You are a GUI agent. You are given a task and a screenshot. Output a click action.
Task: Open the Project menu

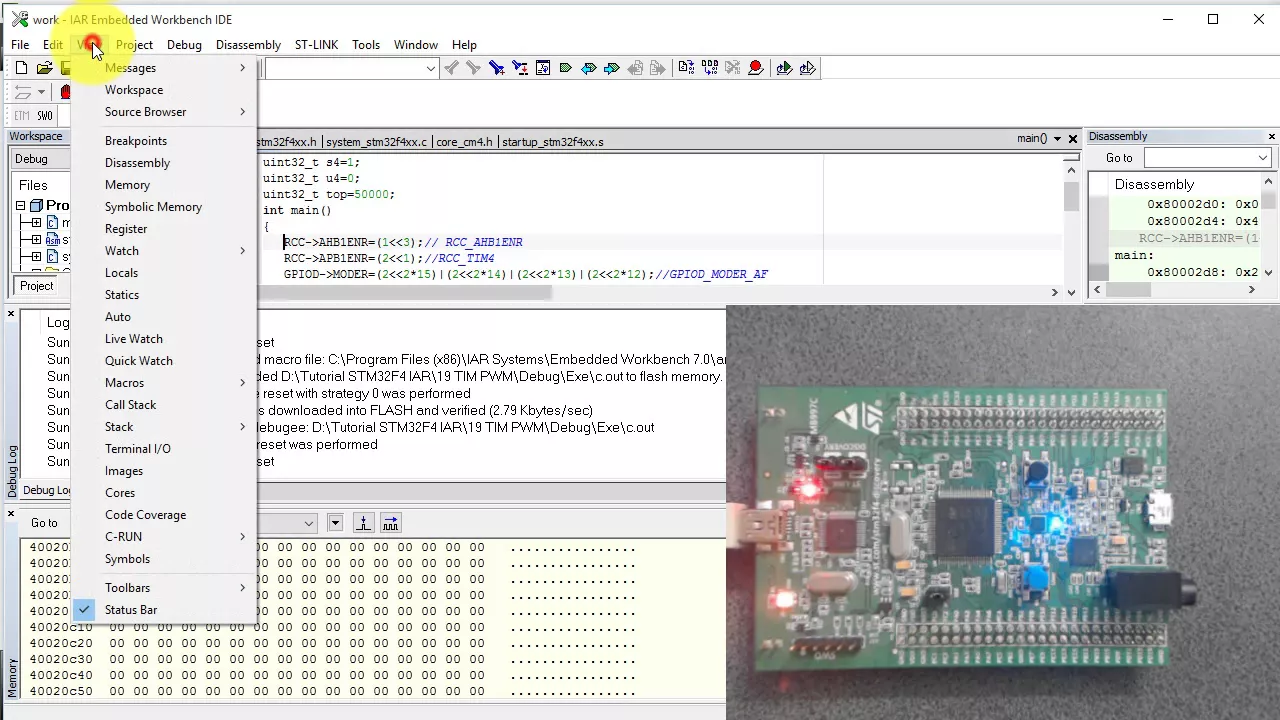point(134,45)
